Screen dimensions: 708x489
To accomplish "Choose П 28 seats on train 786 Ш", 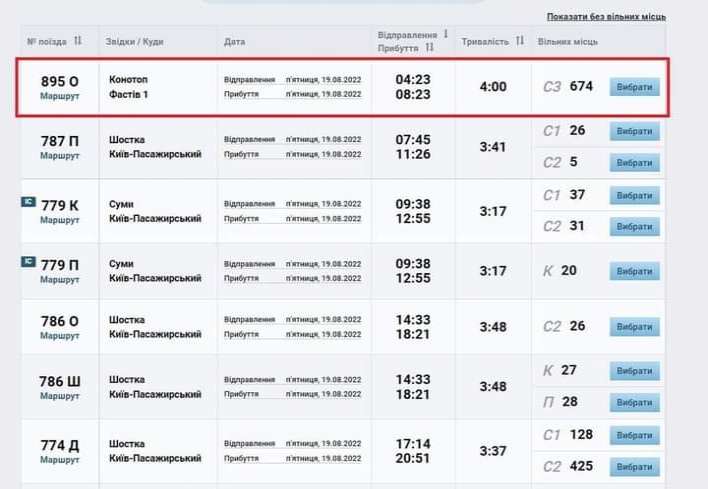I will tap(634, 403).
